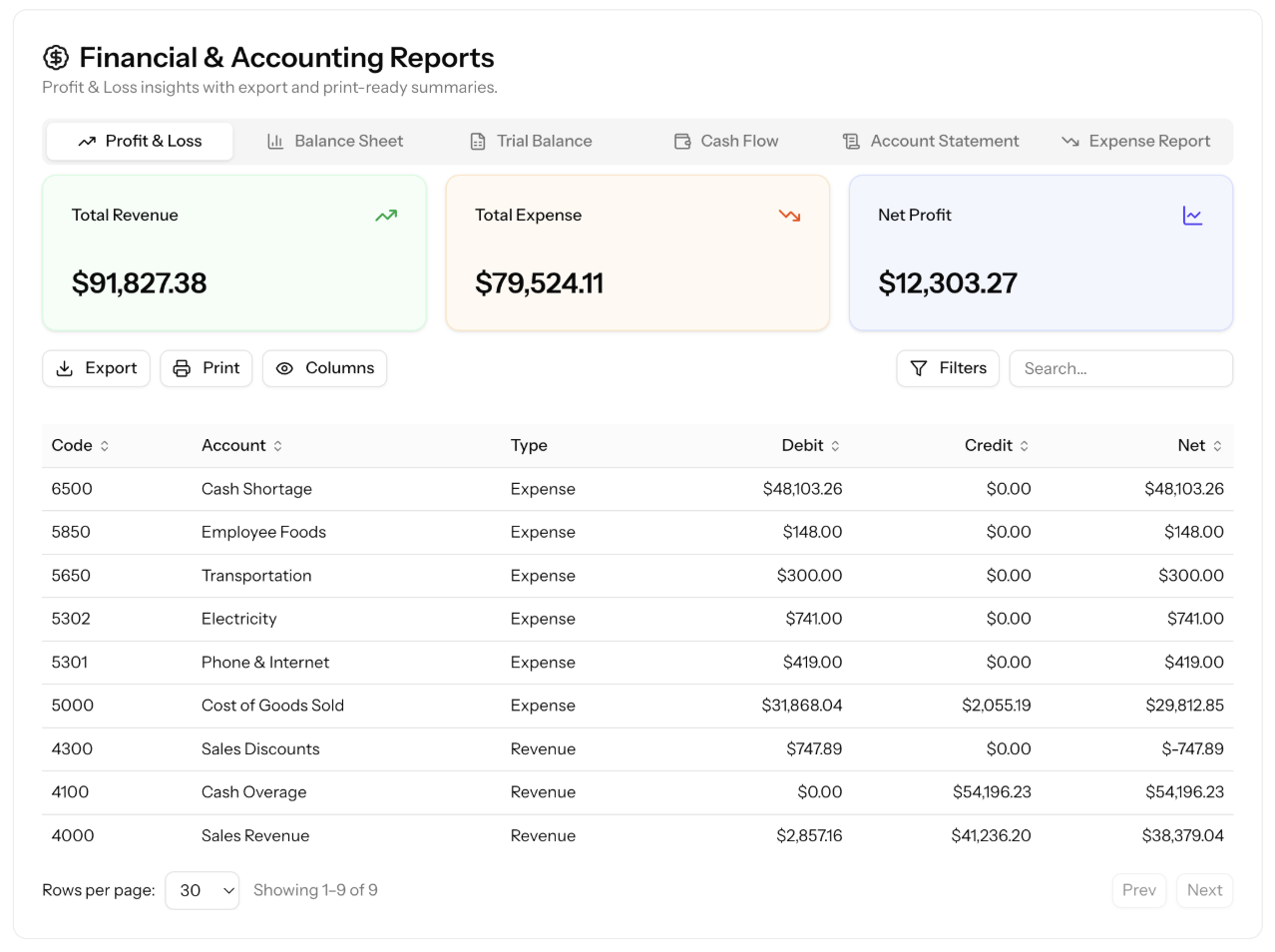The height and width of the screenshot is (952, 1275).
Task: Sort the table by Code column arrows
Action: click(105, 446)
